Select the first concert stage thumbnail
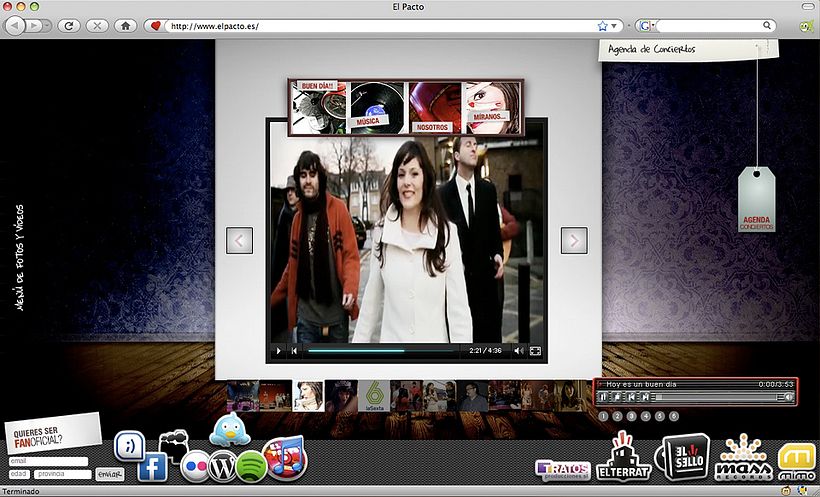 243,396
